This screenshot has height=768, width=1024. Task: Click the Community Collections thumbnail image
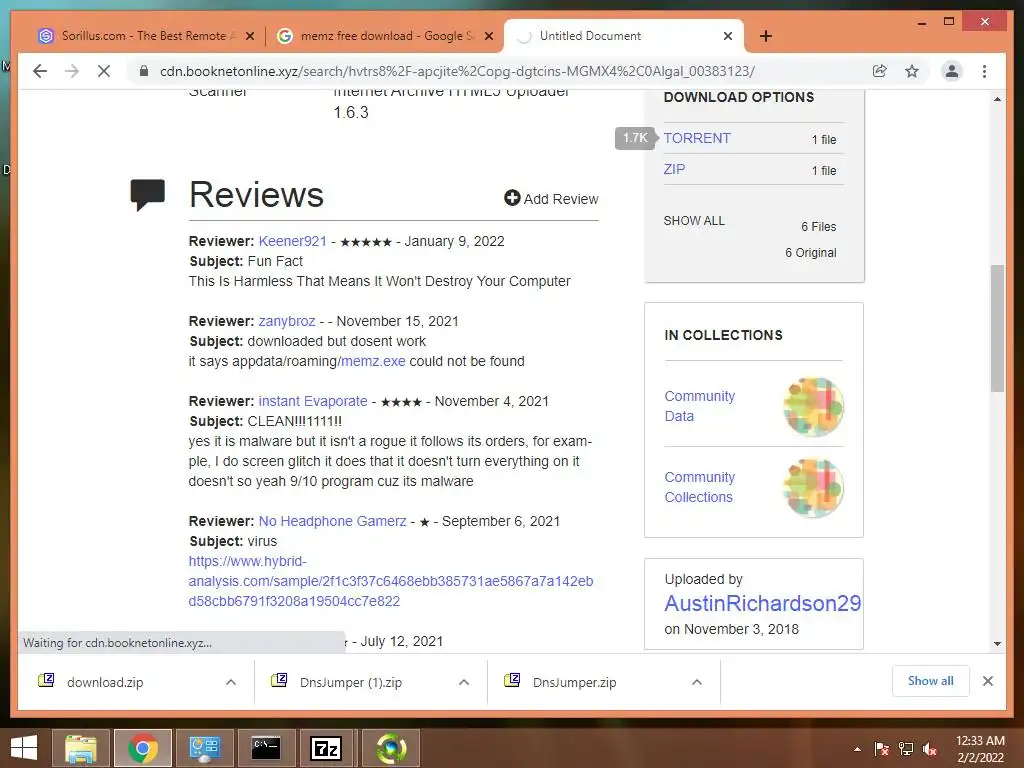813,488
